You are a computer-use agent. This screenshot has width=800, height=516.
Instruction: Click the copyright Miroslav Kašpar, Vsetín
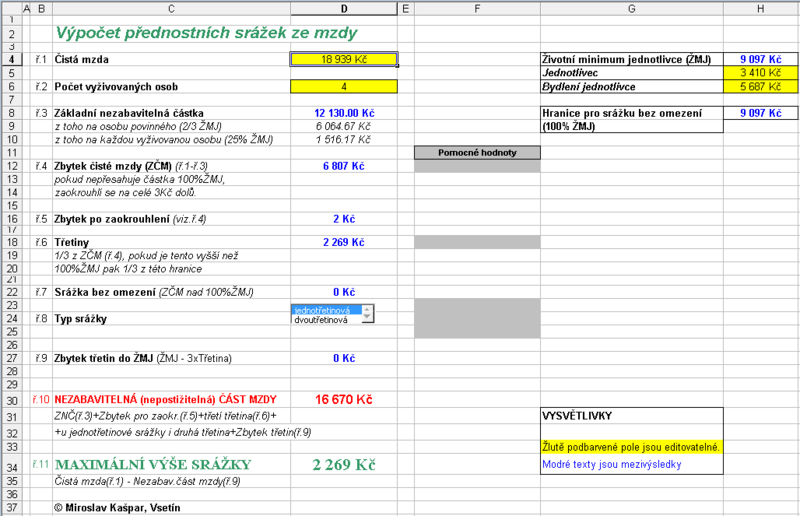click(x=117, y=508)
